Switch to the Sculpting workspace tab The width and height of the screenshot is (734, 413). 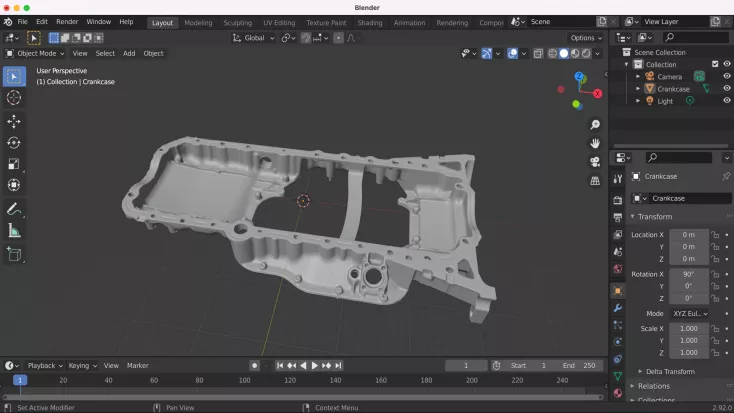tap(238, 22)
